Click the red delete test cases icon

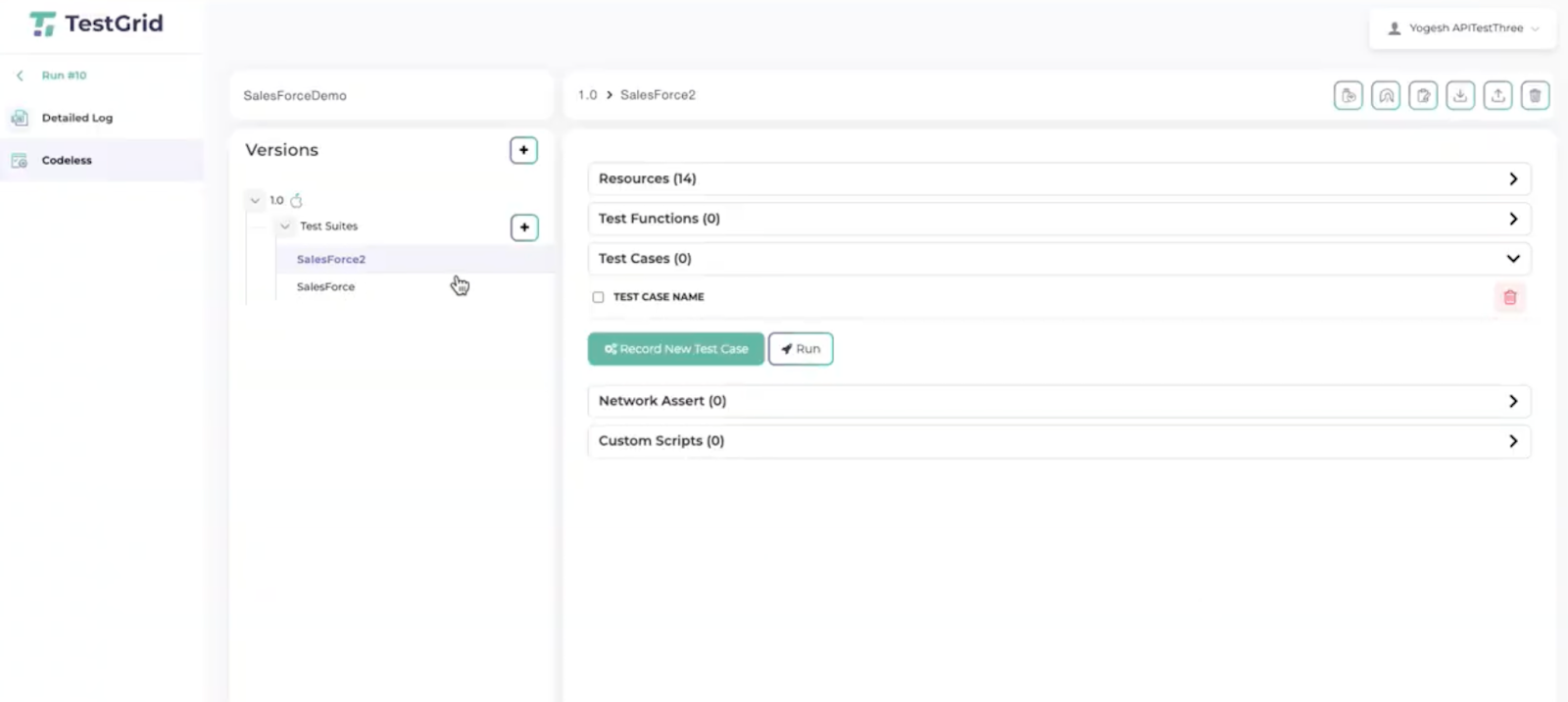pos(1510,297)
